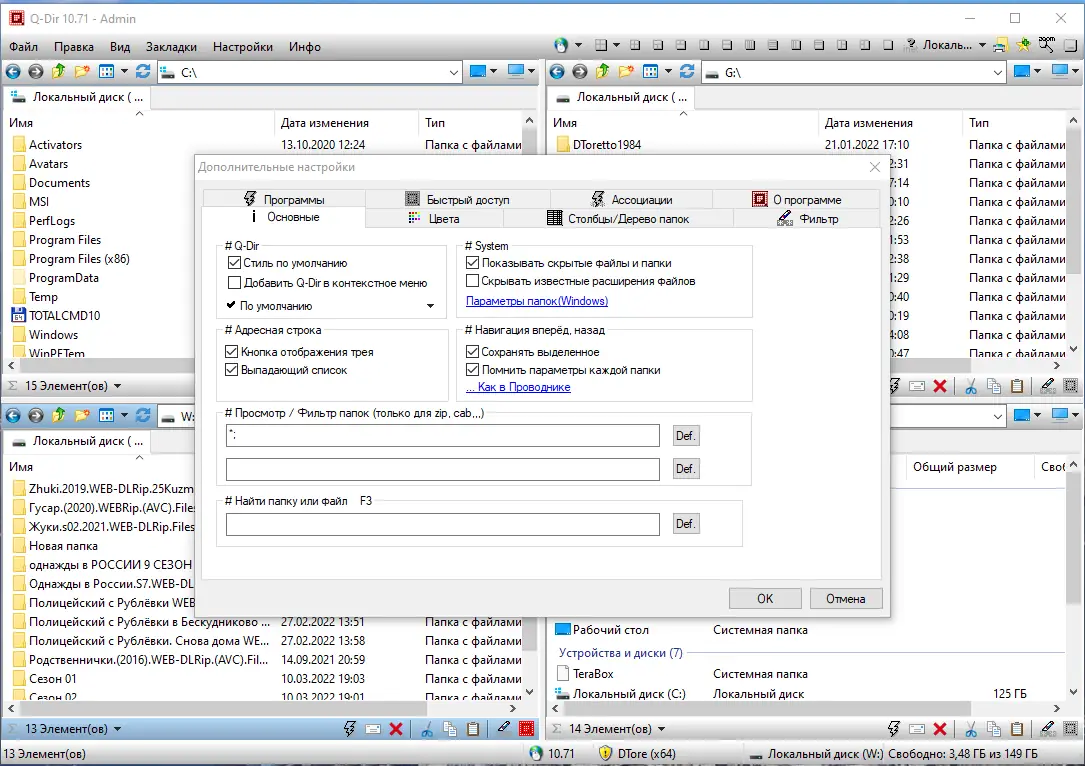
Task: Click Def. beside the find folder field
Action: pyautogui.click(x=685, y=524)
